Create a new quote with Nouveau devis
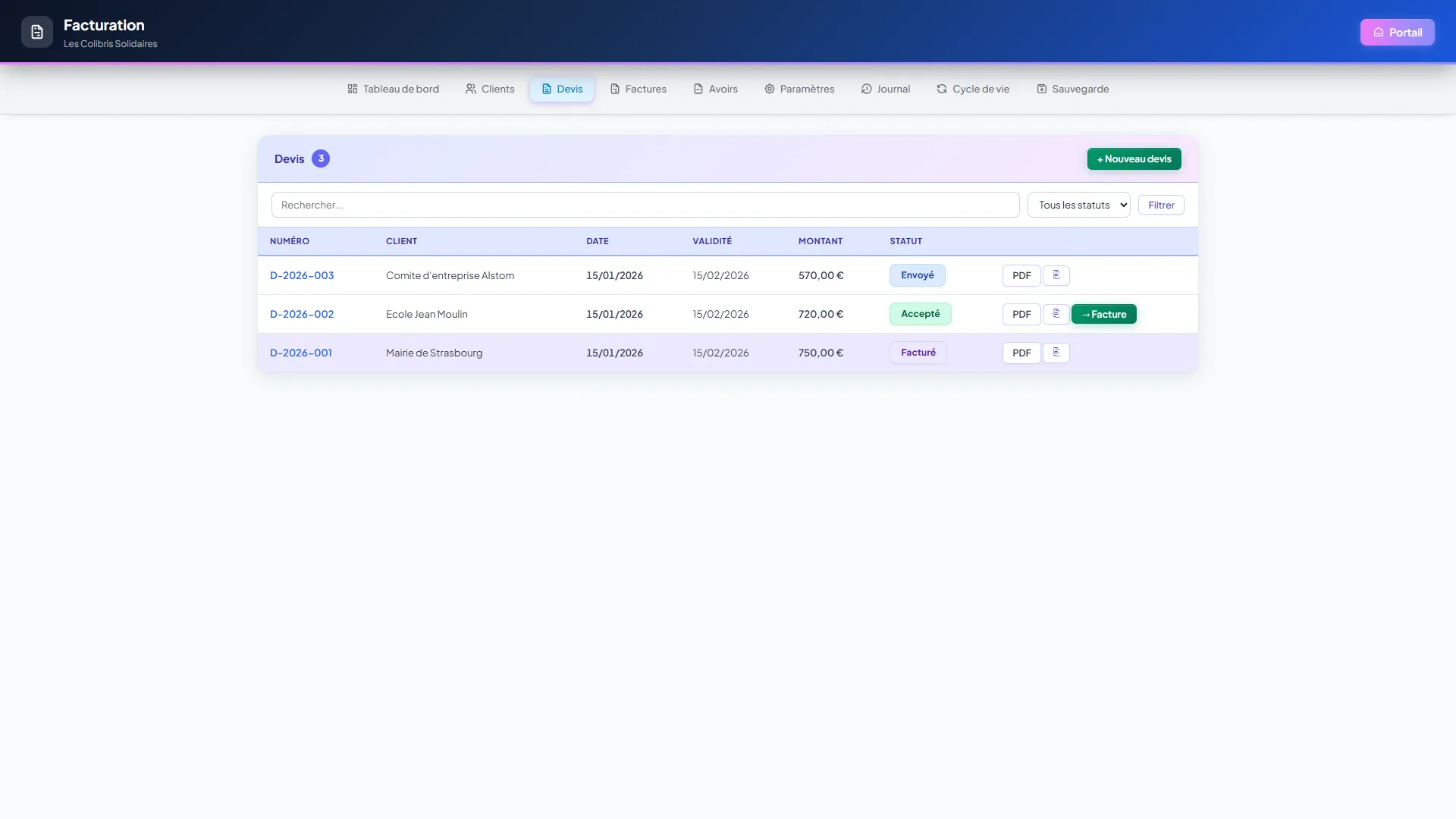Screen dimensions: 1456x819 click(x=1134, y=158)
